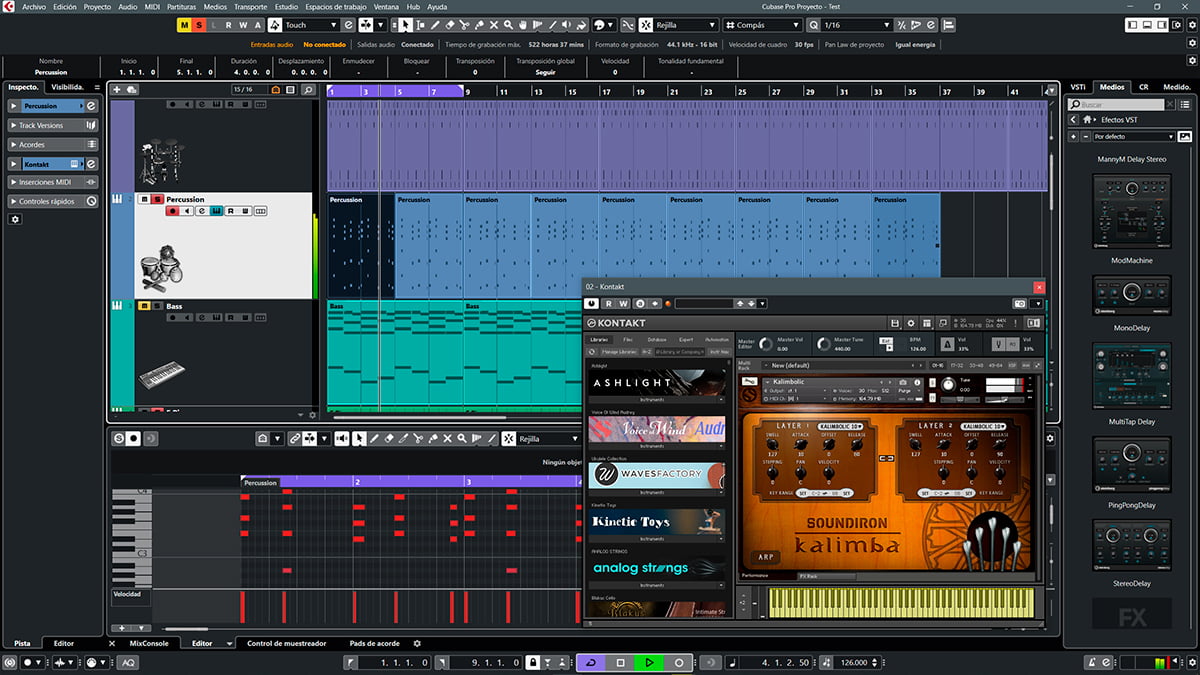
Task: Toggle global Mute M button in toolbar
Action: pyautogui.click(x=186, y=25)
